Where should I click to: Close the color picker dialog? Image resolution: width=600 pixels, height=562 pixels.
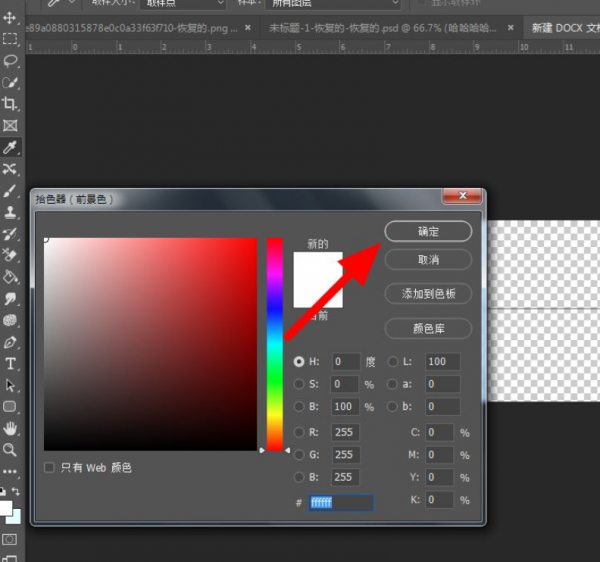tap(462, 196)
